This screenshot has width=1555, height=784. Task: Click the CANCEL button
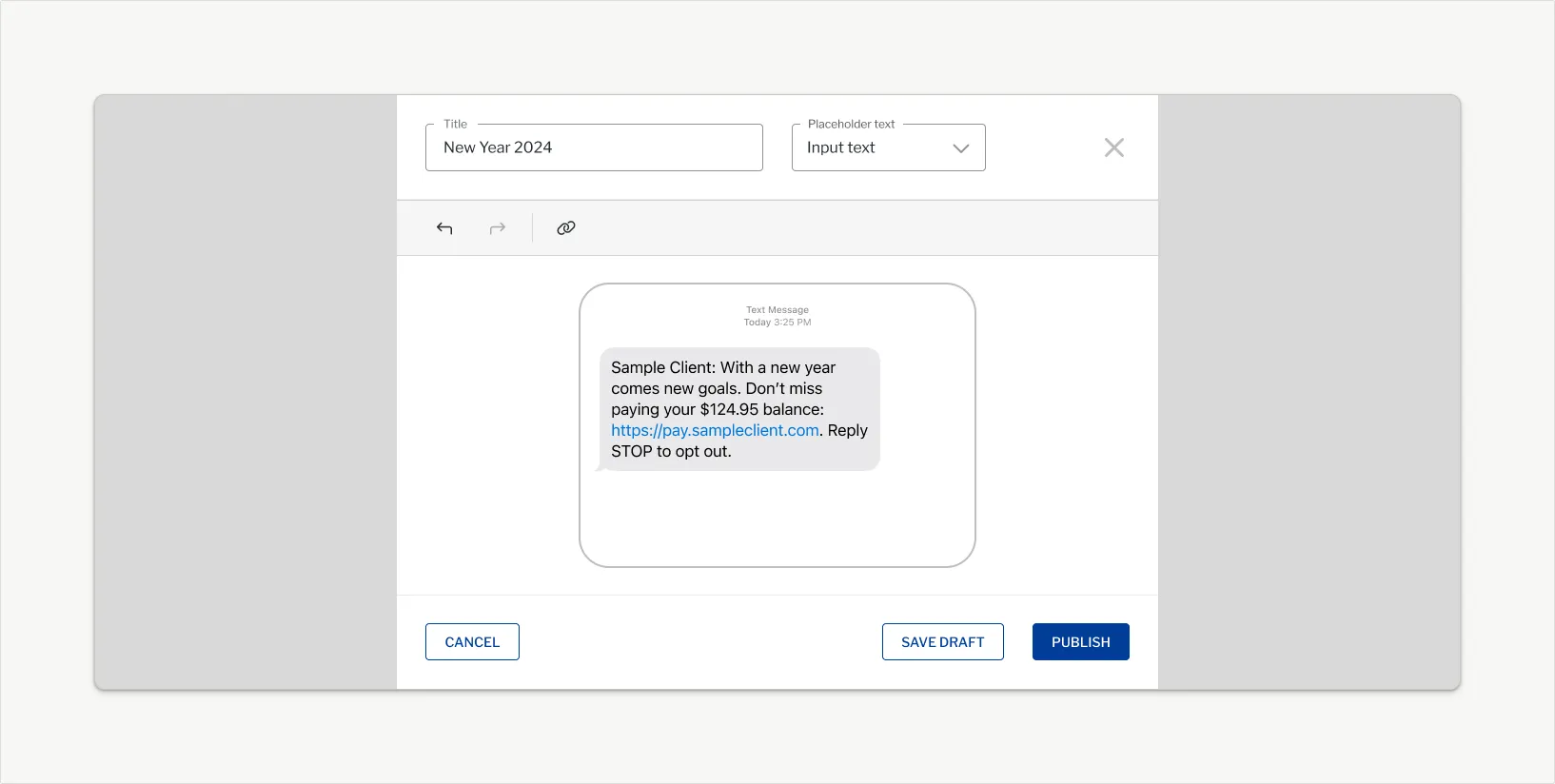[472, 642]
